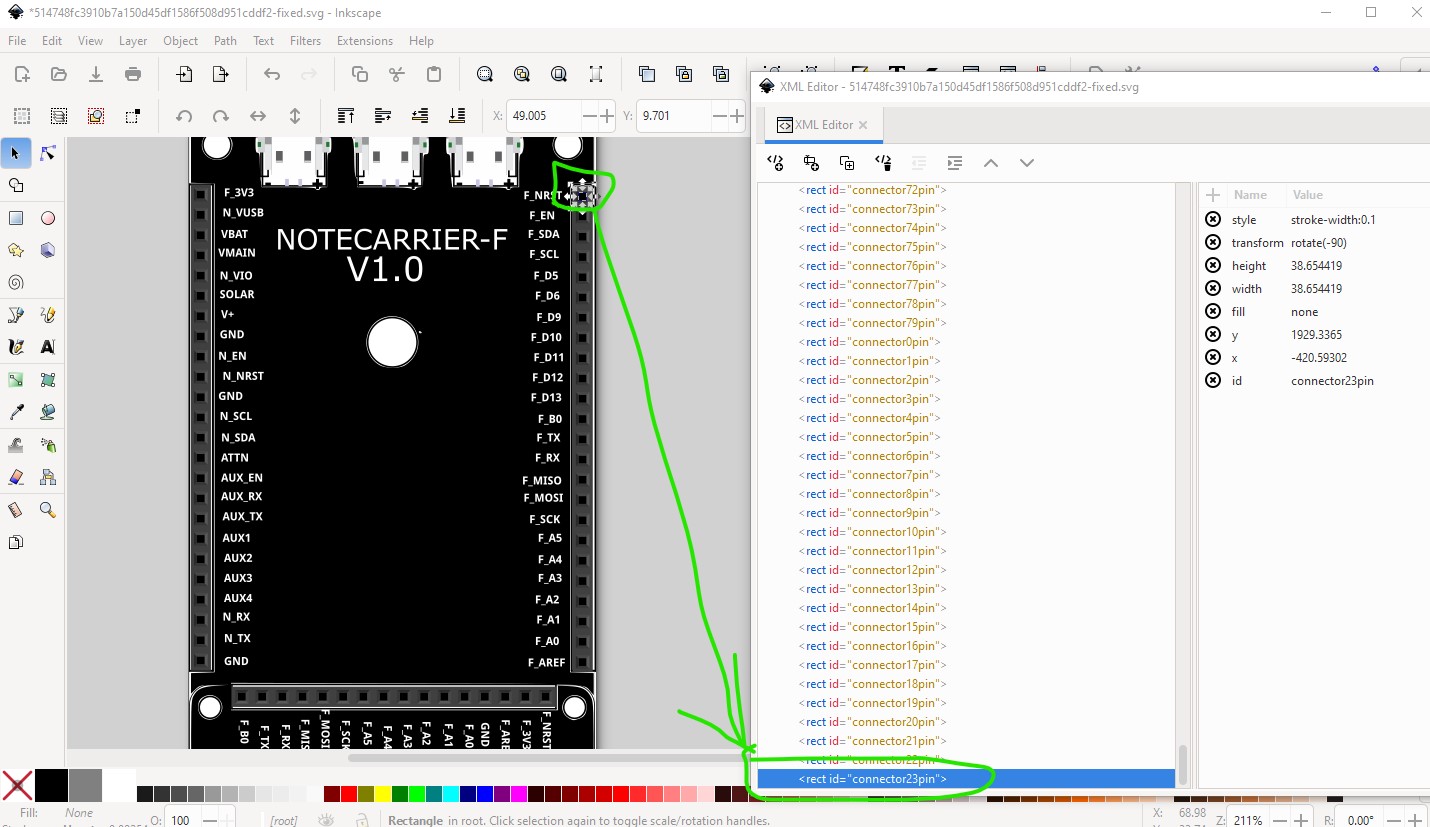
Task: Select the Tweak tool
Action: [x=15, y=445]
